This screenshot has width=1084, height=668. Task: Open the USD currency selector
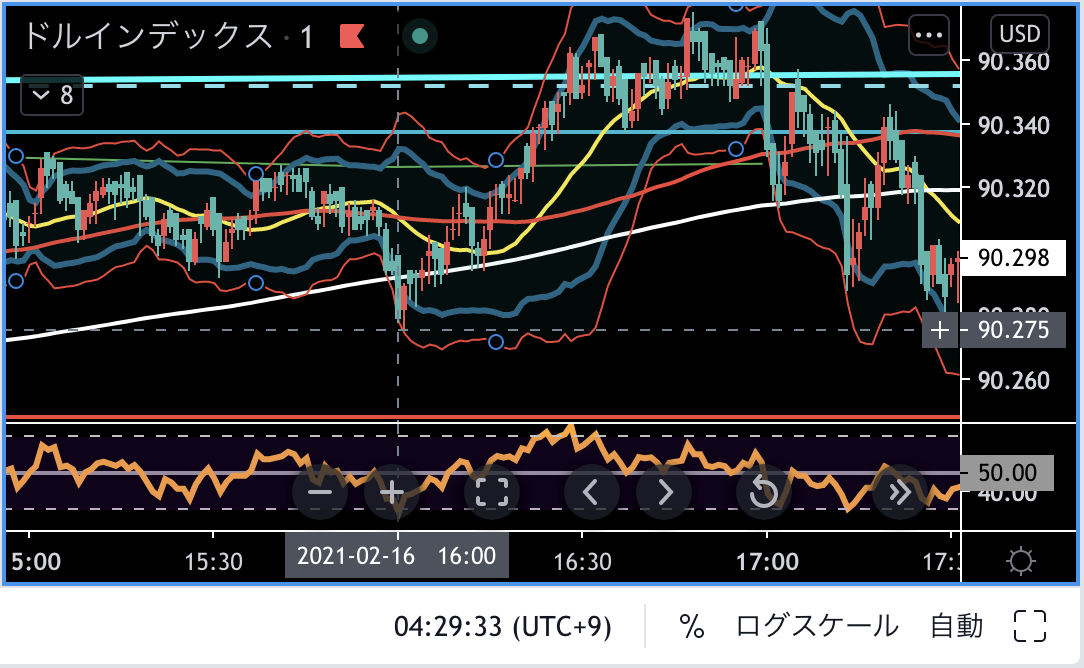point(1020,35)
